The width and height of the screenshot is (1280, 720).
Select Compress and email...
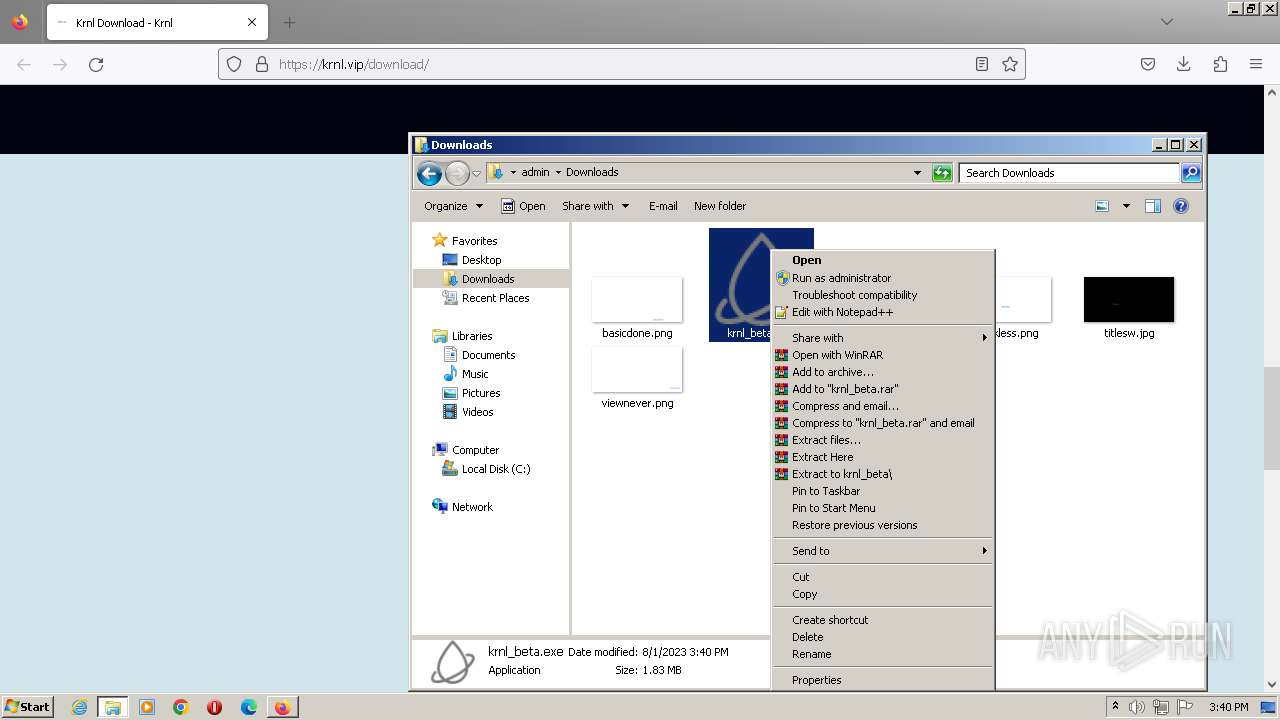click(884, 406)
